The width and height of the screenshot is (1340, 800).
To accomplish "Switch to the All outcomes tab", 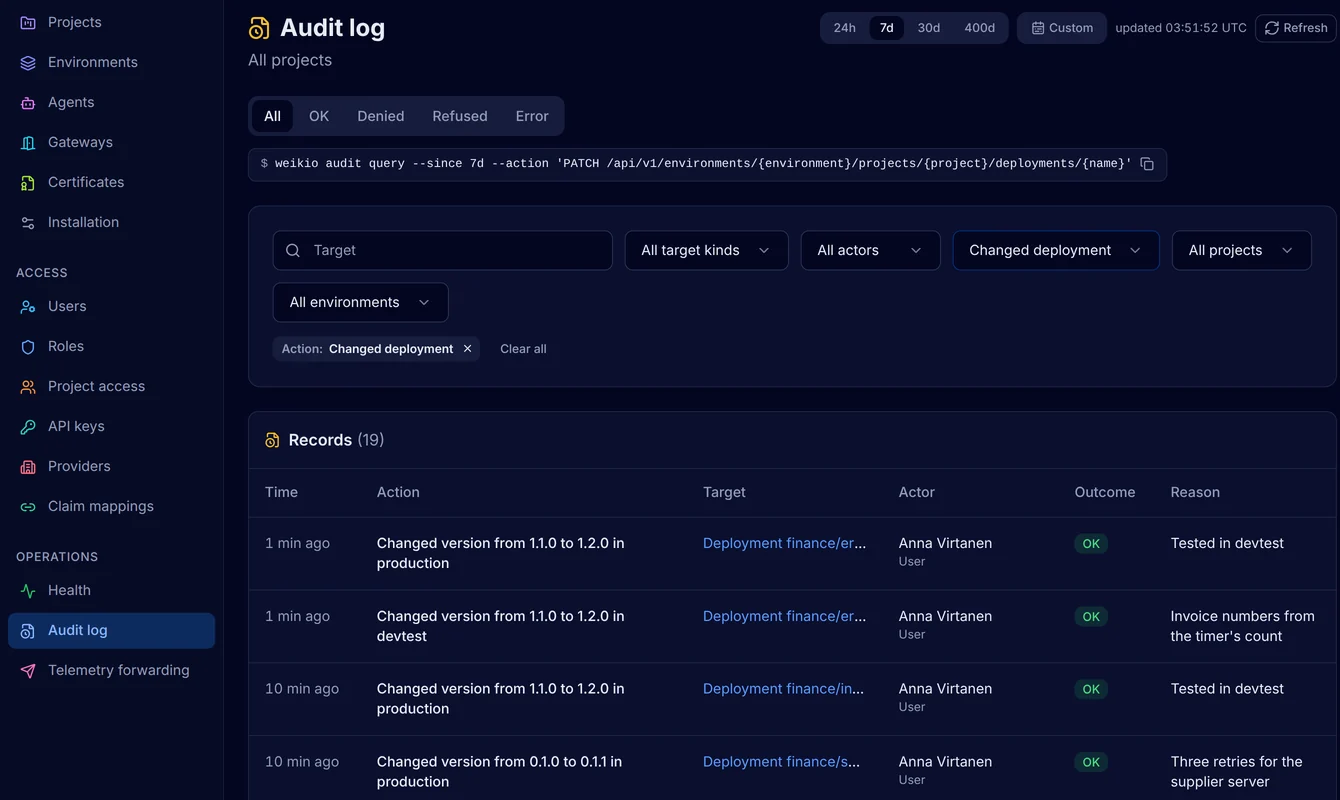I will point(272,116).
